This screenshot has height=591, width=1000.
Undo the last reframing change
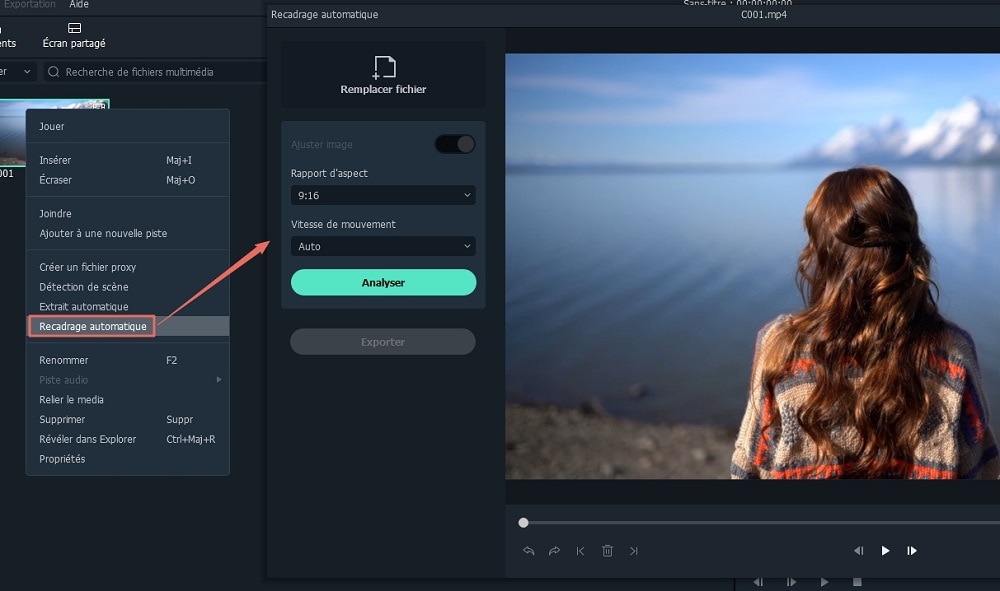coord(528,551)
